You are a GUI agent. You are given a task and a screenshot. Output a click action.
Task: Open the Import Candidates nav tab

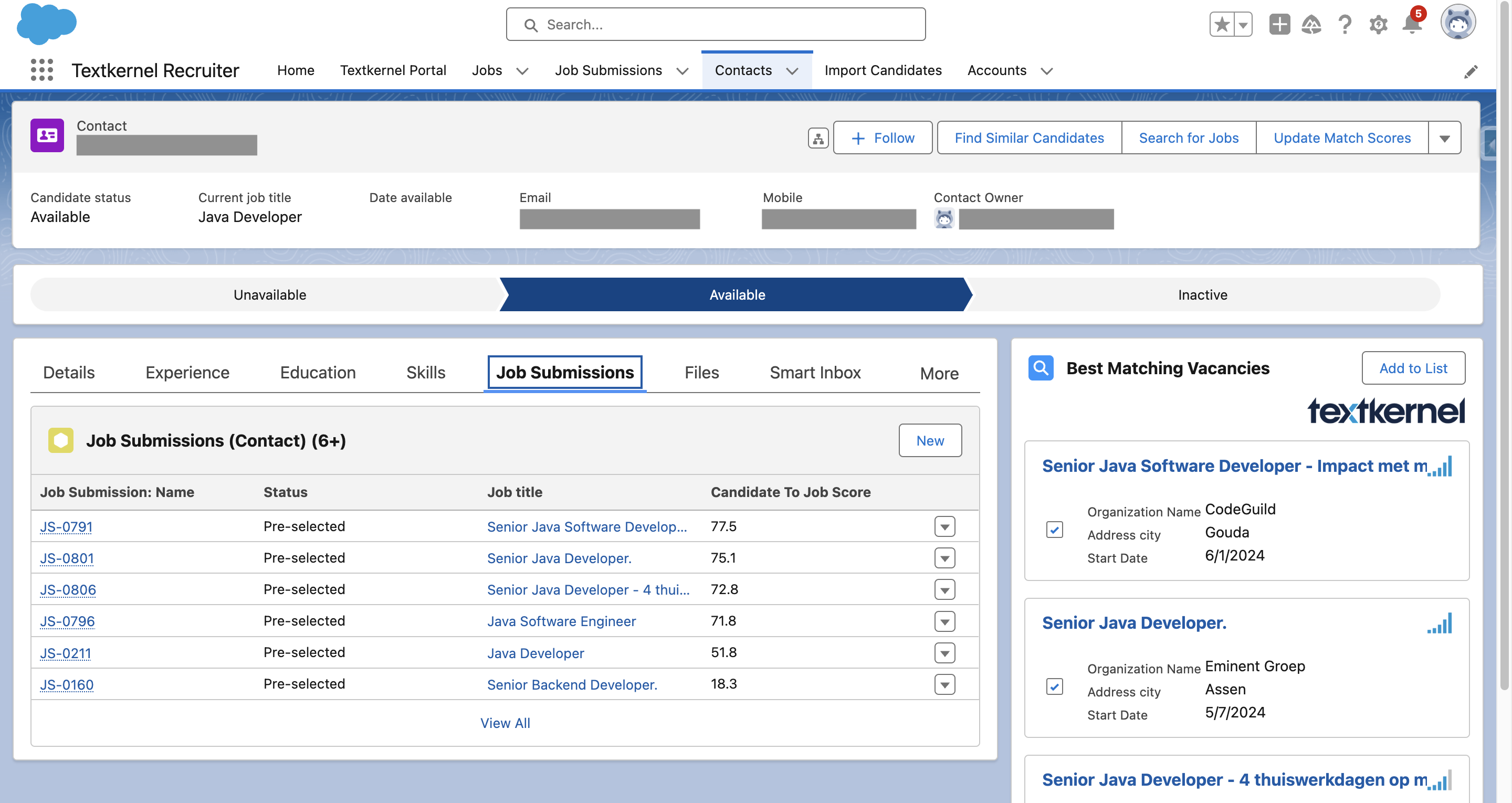(883, 70)
